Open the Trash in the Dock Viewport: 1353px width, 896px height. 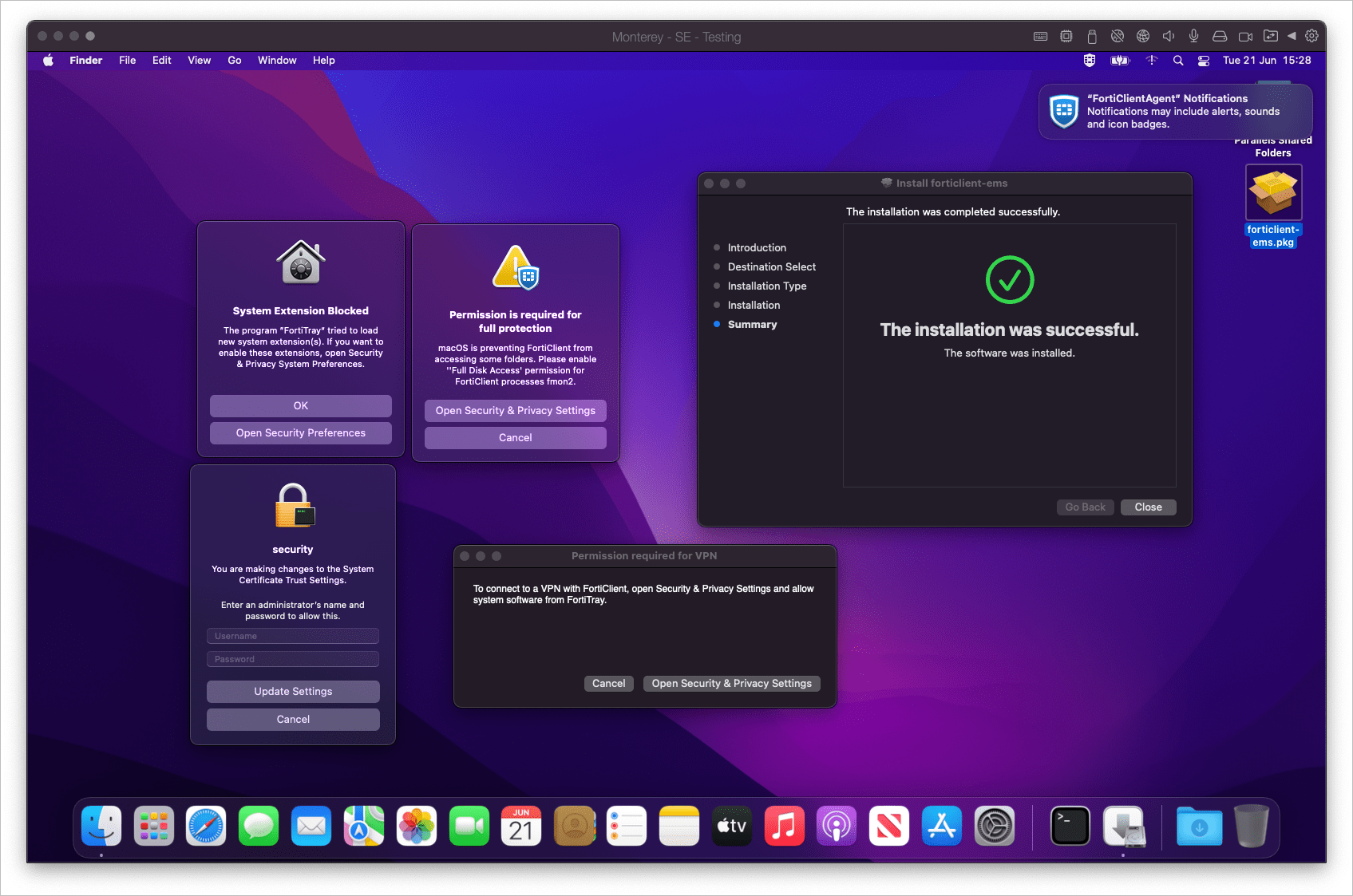(1252, 826)
